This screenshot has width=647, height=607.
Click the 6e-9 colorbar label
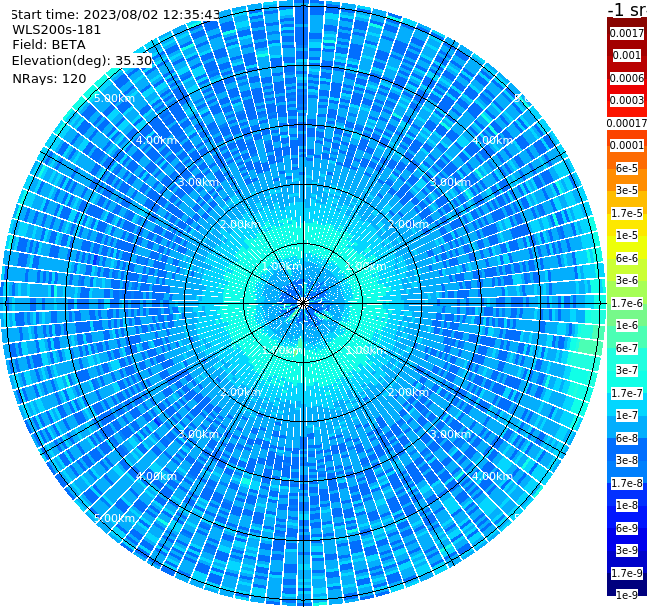click(627, 528)
